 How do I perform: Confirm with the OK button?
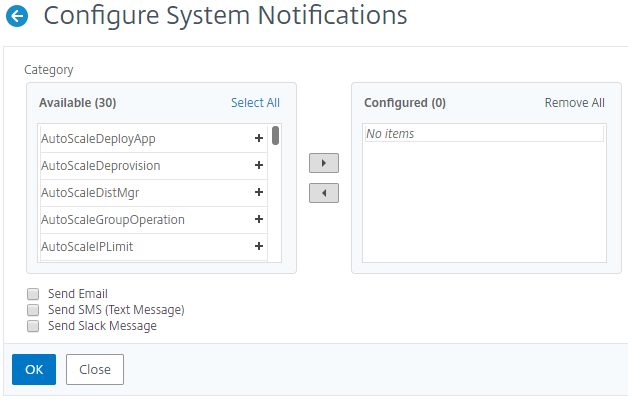tap(34, 369)
